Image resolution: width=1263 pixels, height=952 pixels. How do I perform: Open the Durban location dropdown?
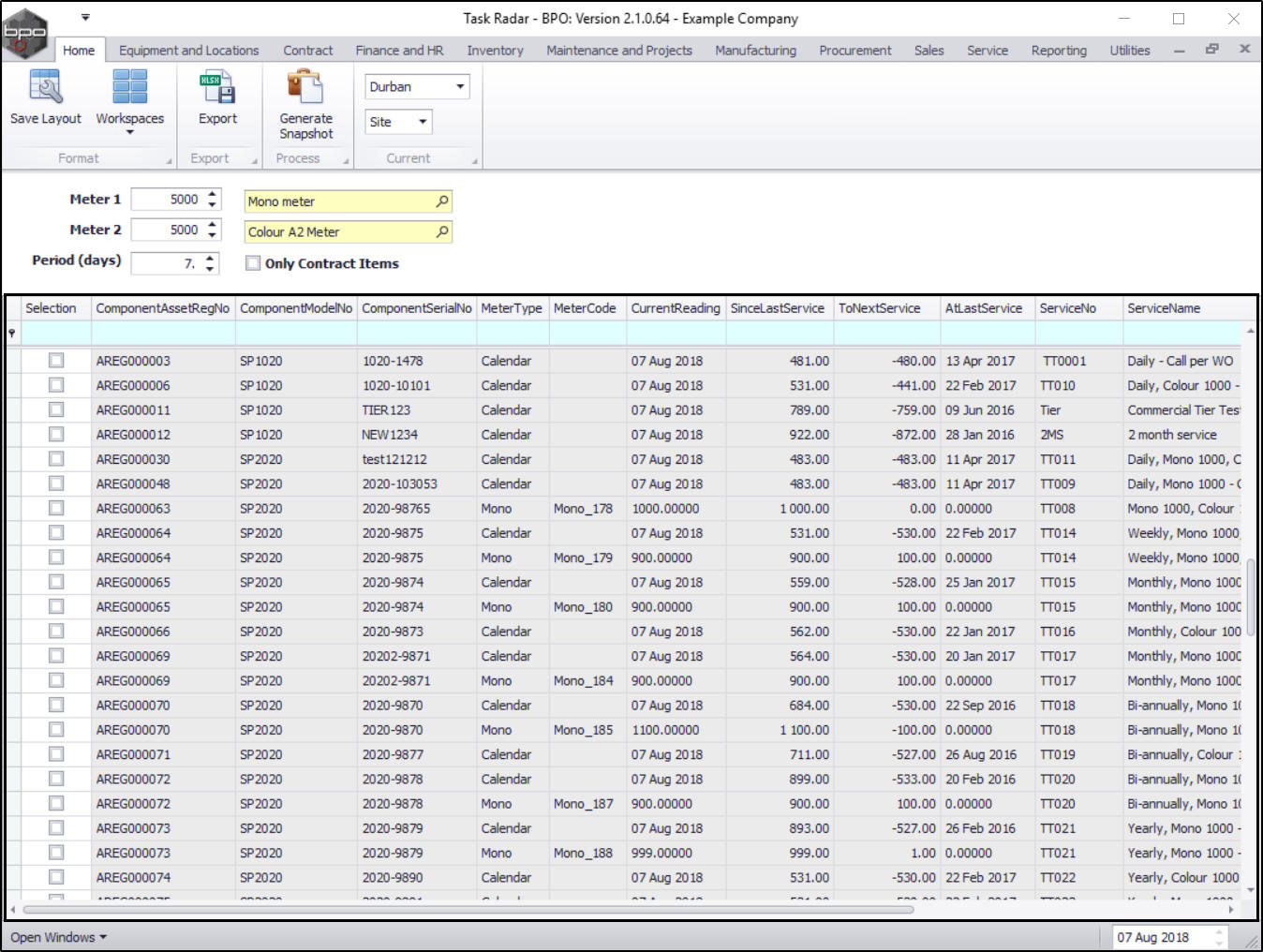pos(459,87)
